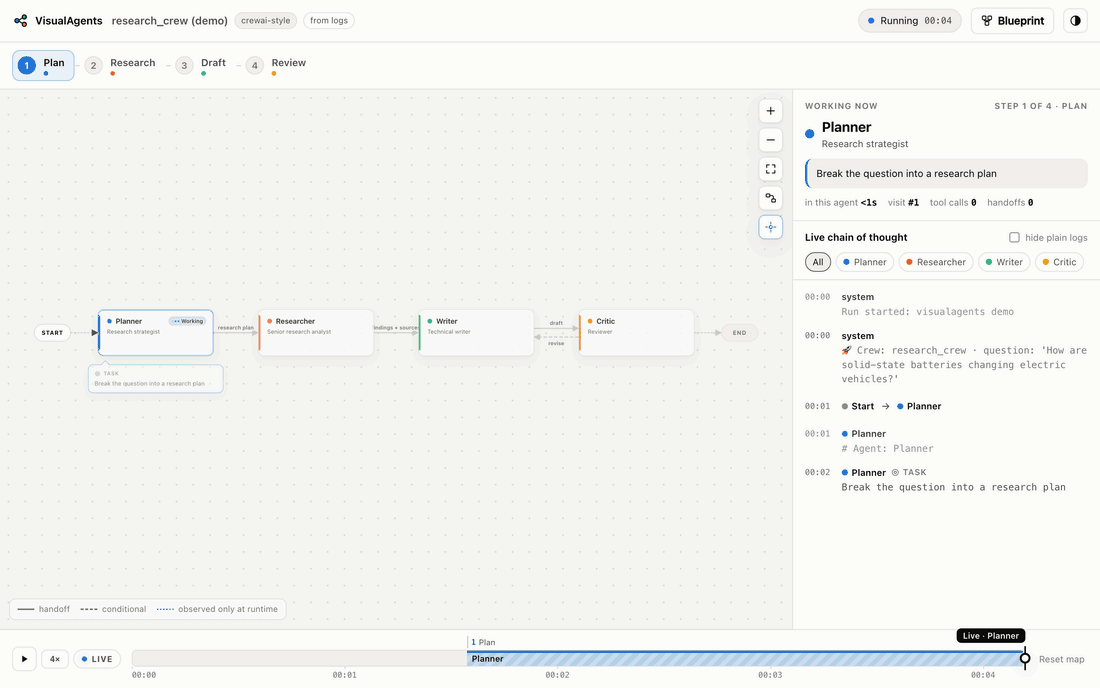
Task: Click Reset map
Action: [1061, 659]
